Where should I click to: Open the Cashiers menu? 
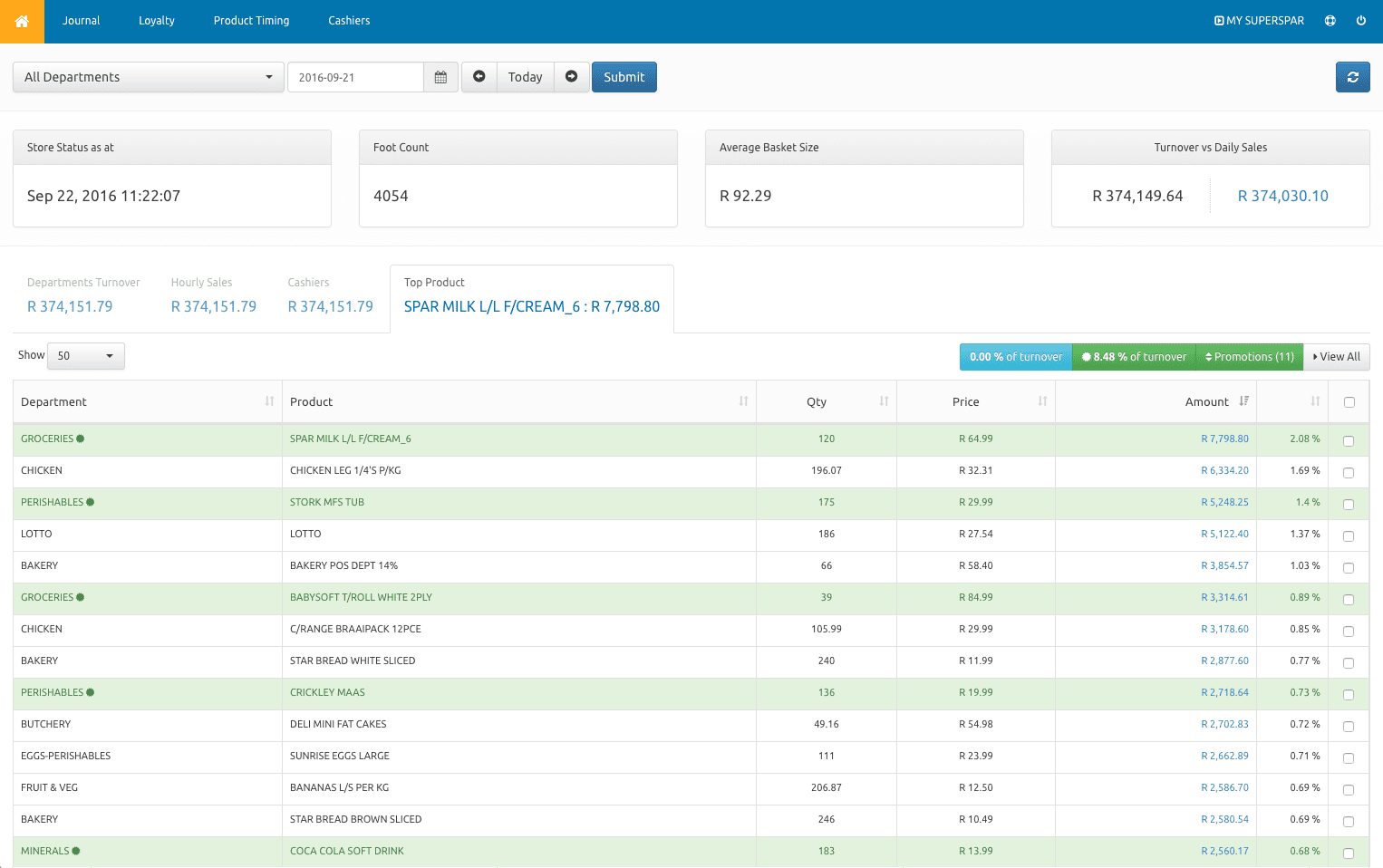[349, 21]
